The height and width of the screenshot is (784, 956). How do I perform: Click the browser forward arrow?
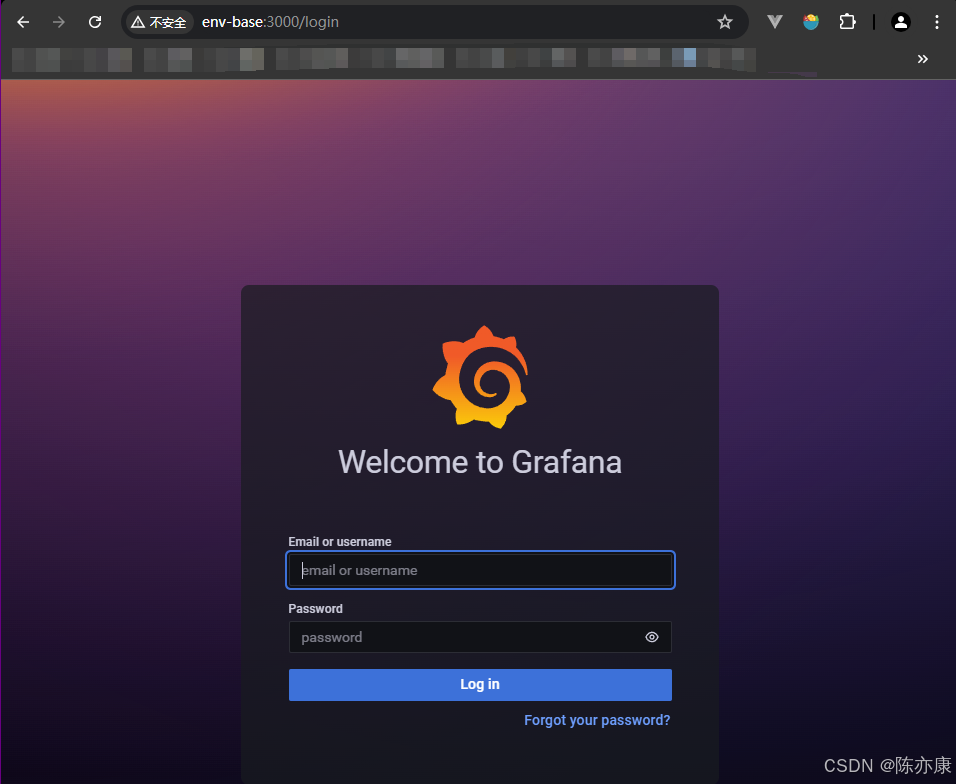point(59,23)
